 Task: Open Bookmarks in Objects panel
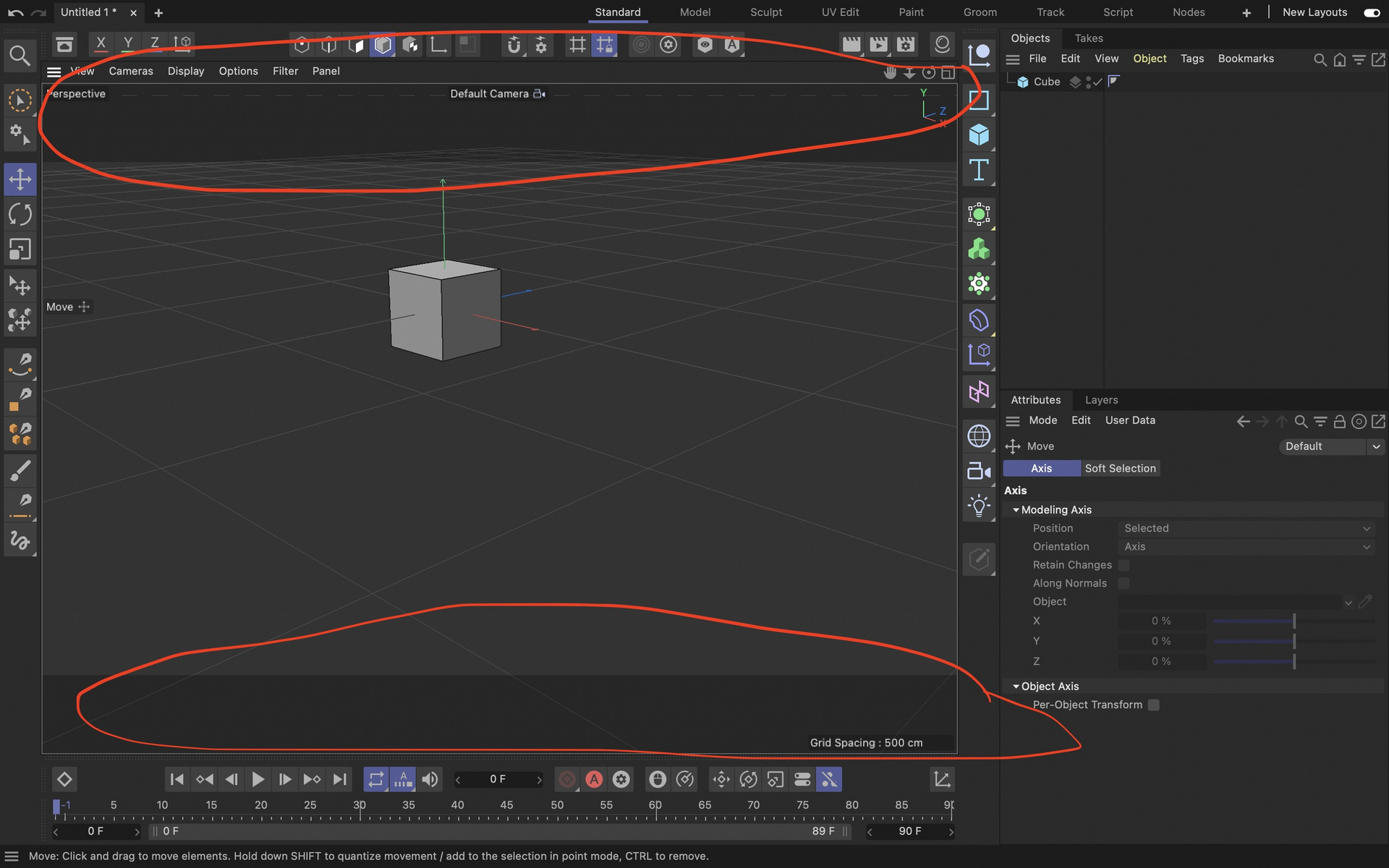point(1246,59)
